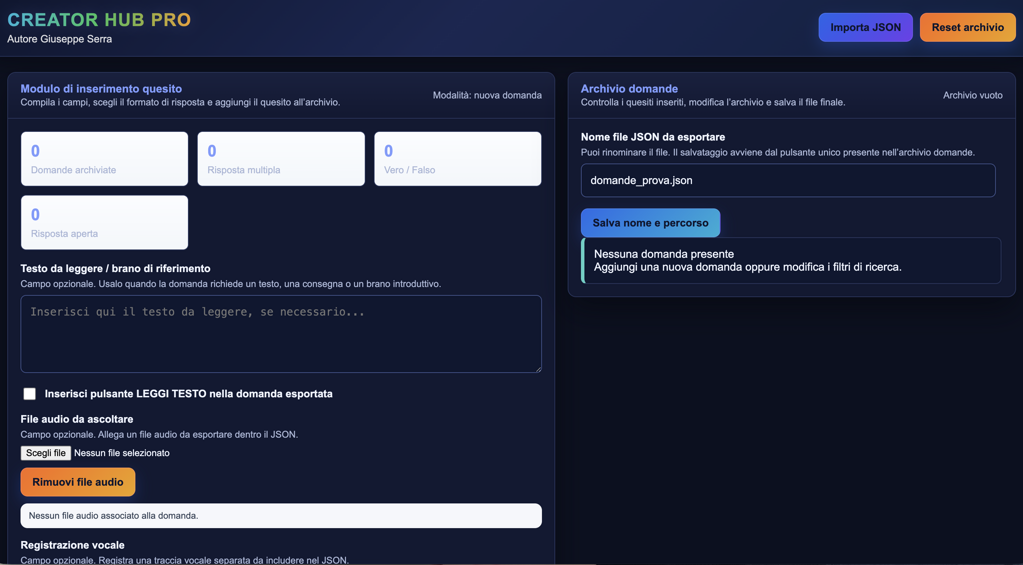The width and height of the screenshot is (1023, 565).
Task: Click the Autore Giuseppe Serra text
Action: (59, 39)
